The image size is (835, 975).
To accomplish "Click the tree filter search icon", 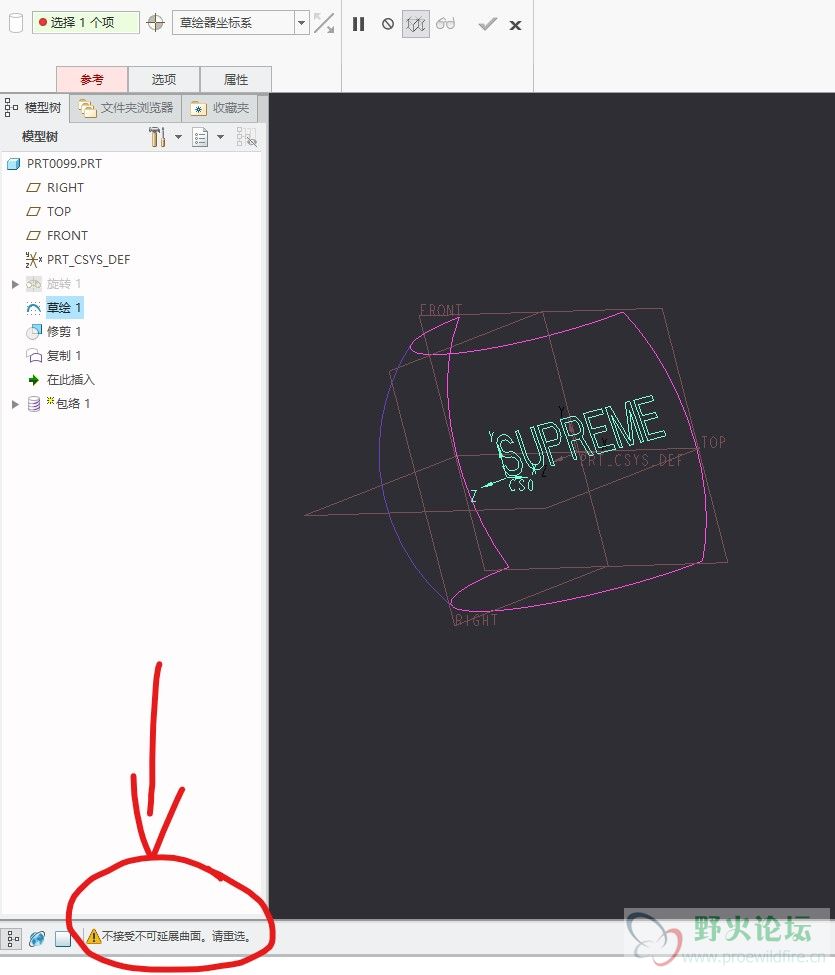I will (246, 137).
